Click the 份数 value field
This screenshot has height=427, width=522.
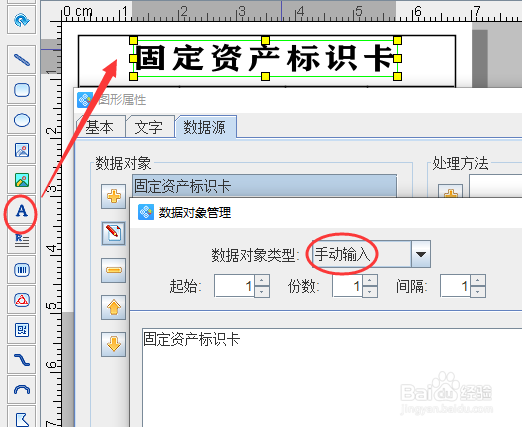pyautogui.click(x=347, y=286)
